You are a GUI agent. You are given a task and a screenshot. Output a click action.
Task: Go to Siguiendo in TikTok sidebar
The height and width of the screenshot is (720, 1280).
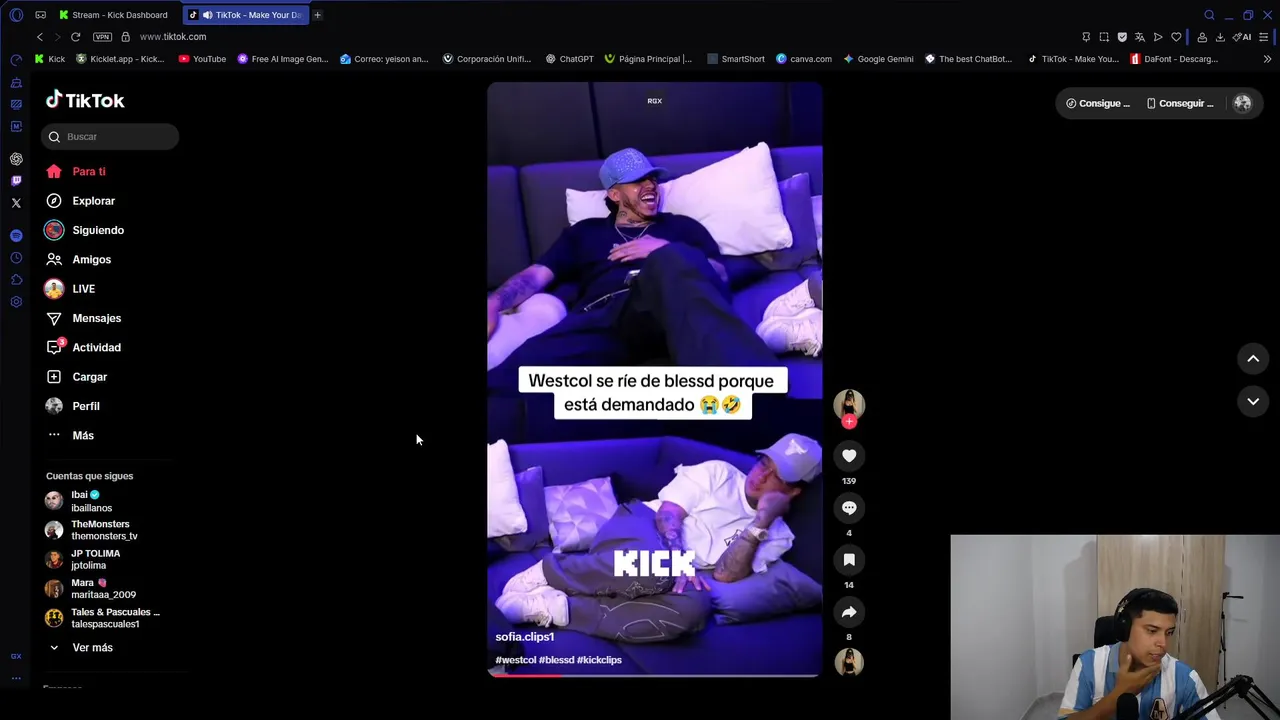85,230
